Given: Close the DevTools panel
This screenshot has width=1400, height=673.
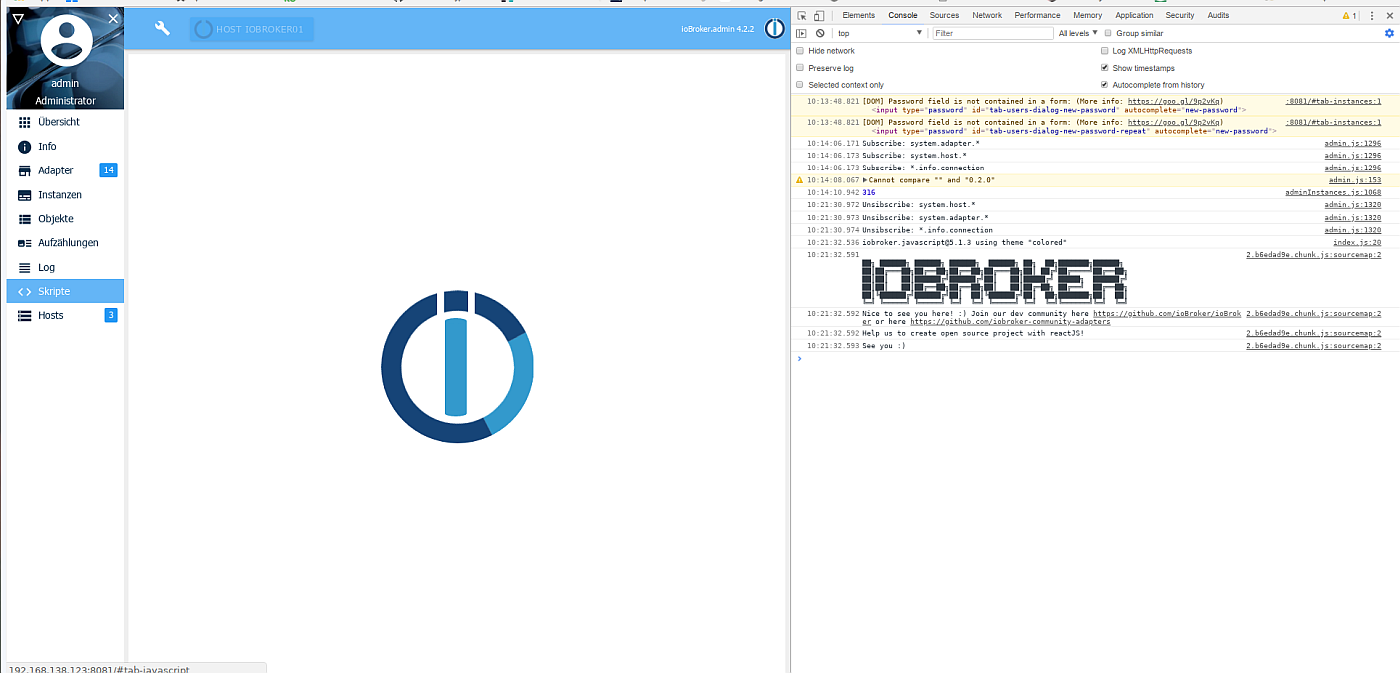Looking at the screenshot, I should point(1388,15).
